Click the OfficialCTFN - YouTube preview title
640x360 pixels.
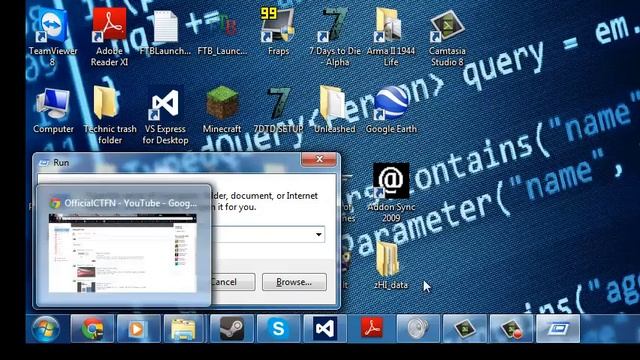click(x=131, y=203)
